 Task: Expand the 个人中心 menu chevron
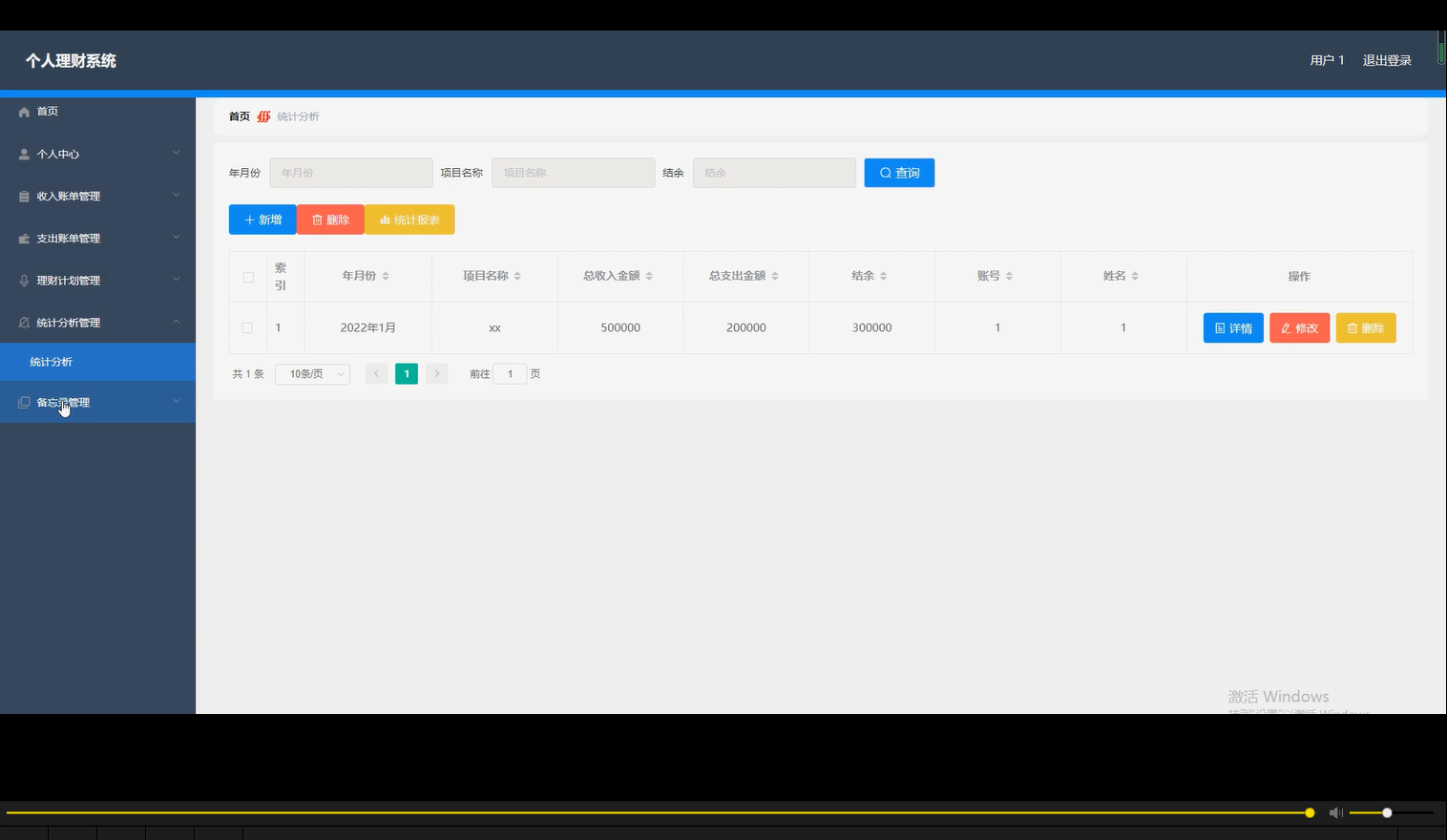(x=176, y=153)
